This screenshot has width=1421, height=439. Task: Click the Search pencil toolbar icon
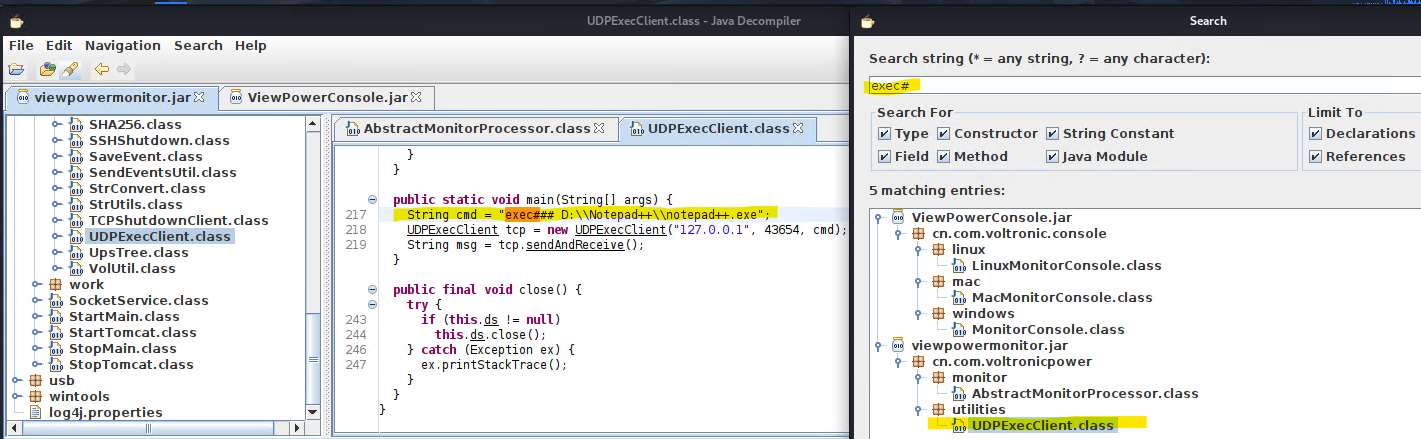click(68, 70)
